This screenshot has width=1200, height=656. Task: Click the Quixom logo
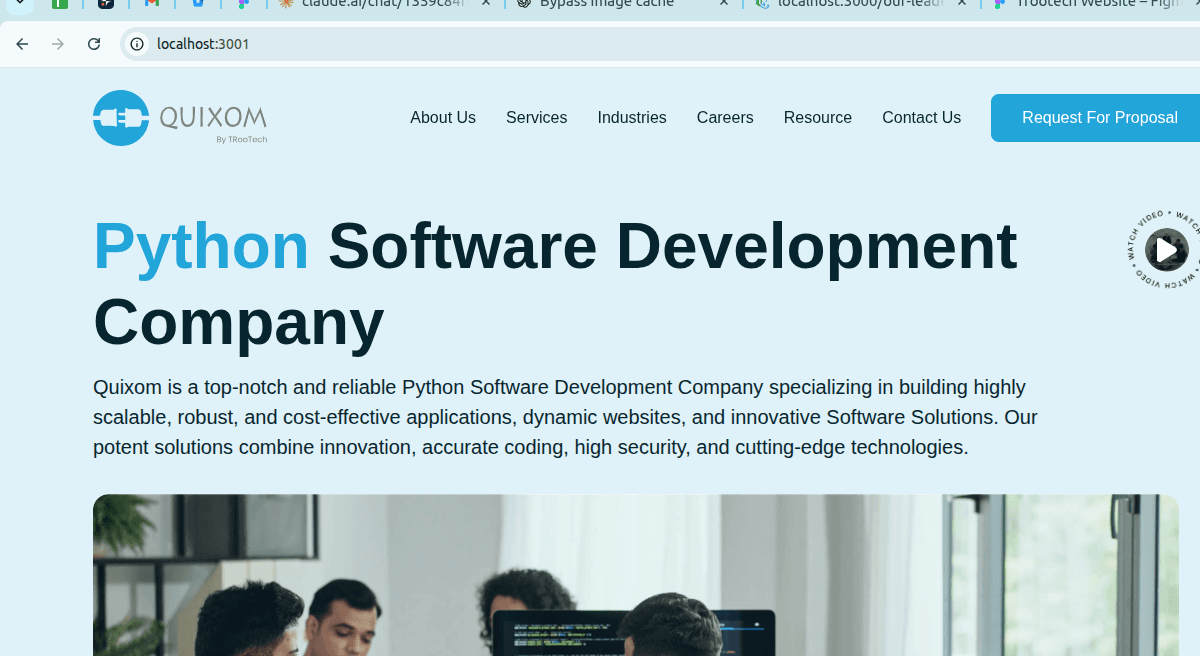pos(180,118)
